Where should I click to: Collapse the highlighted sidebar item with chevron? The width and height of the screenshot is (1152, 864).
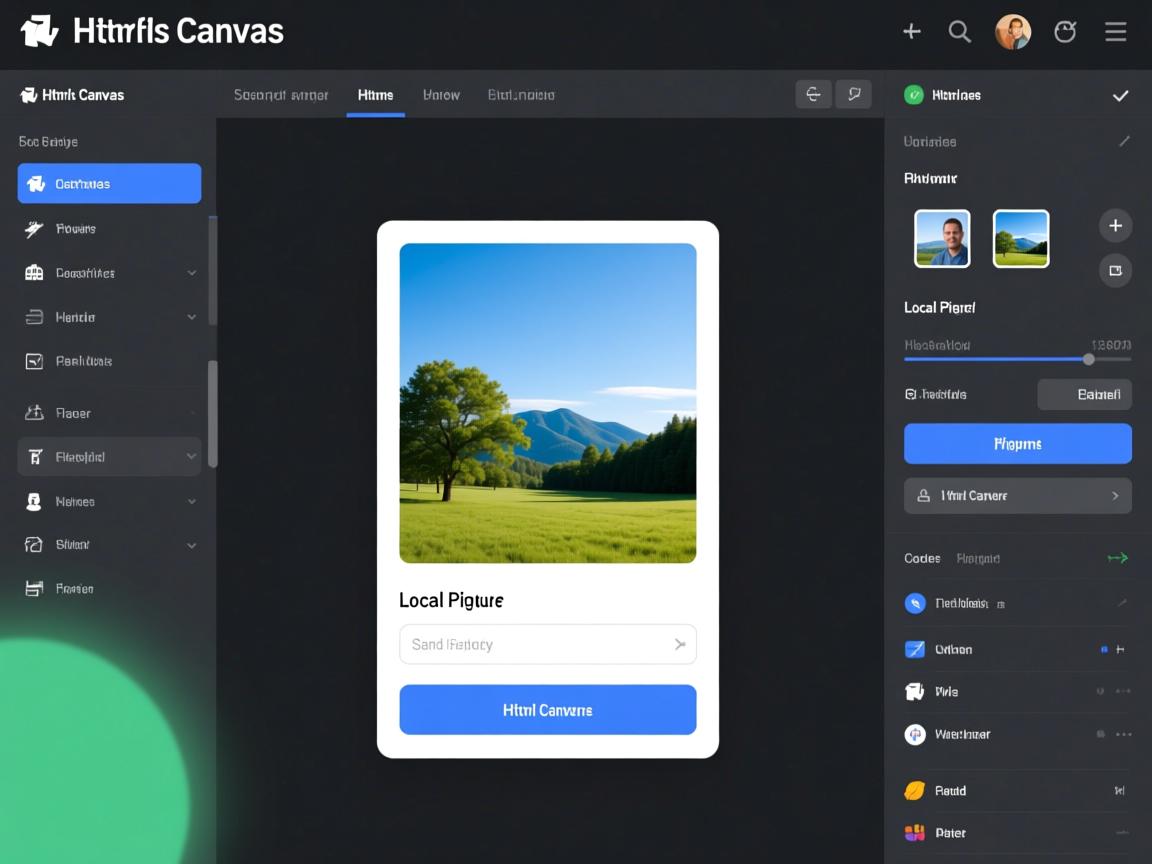[x=191, y=456]
